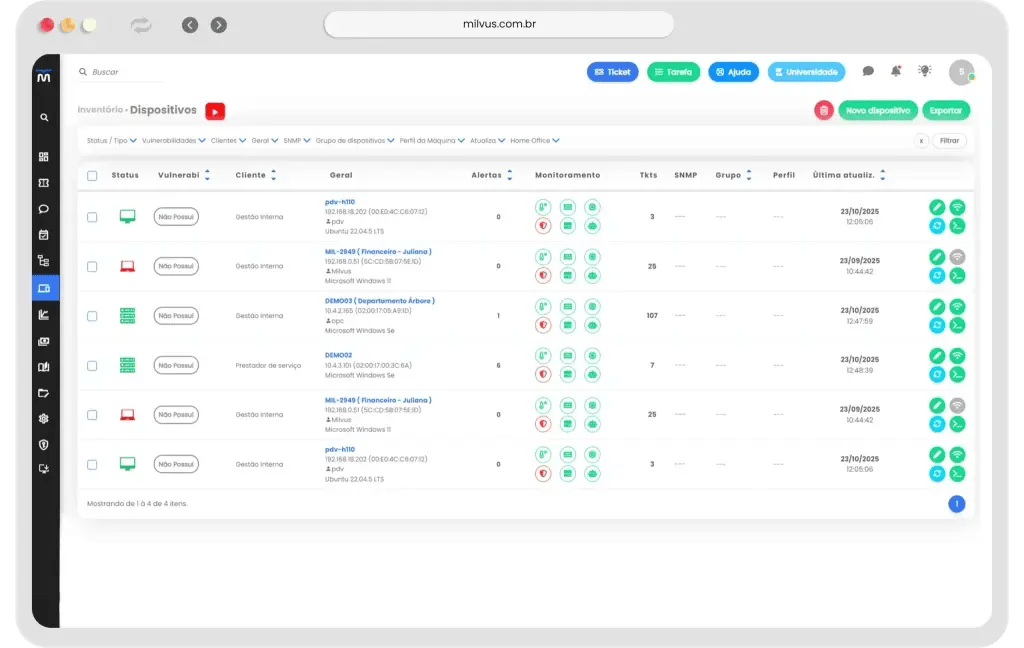Expand the SNMP filter dropdown
Image resolution: width=1024 pixels, height=648 pixels.
tap(297, 140)
